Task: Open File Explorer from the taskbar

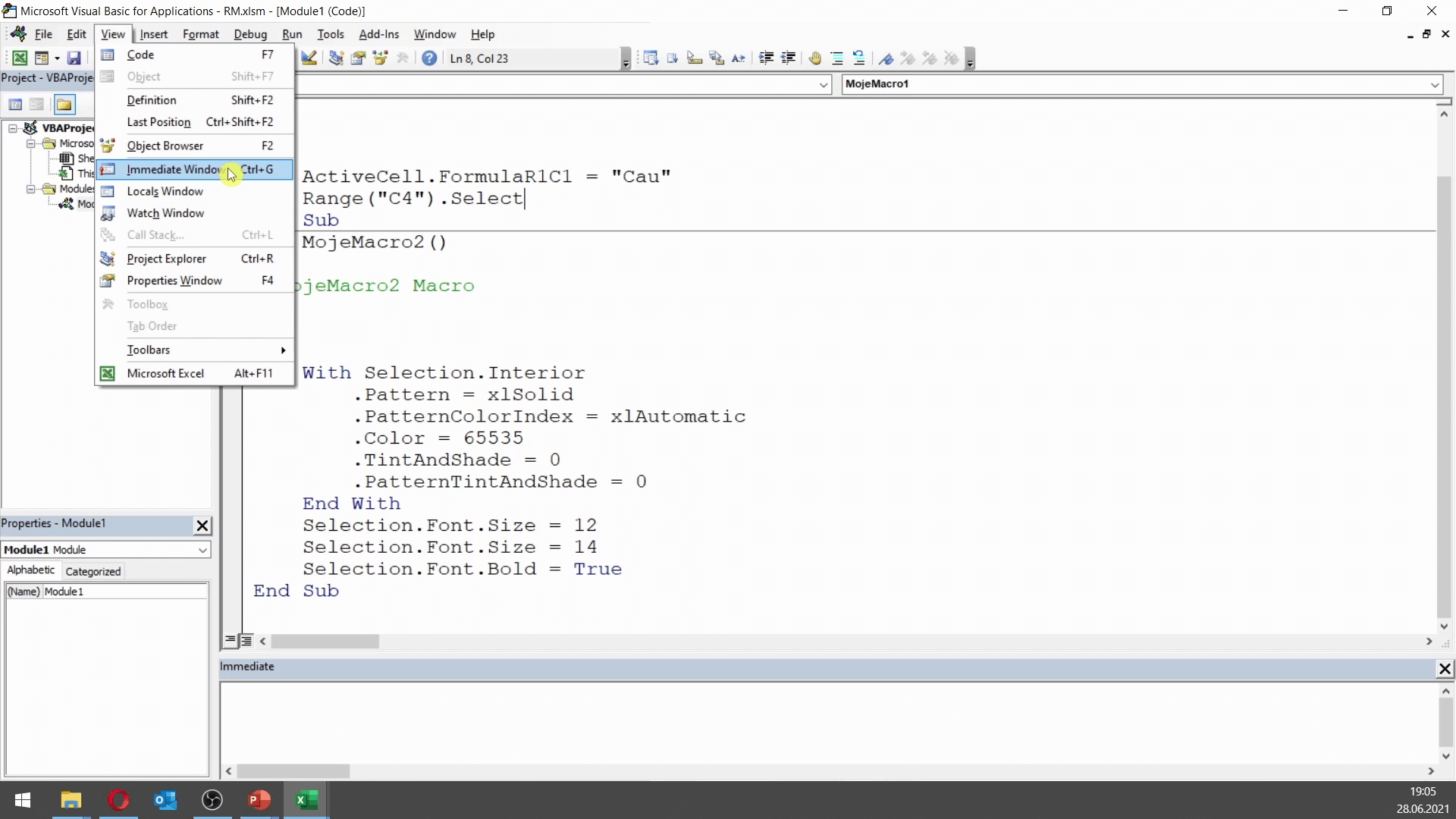Action: pyautogui.click(x=71, y=800)
